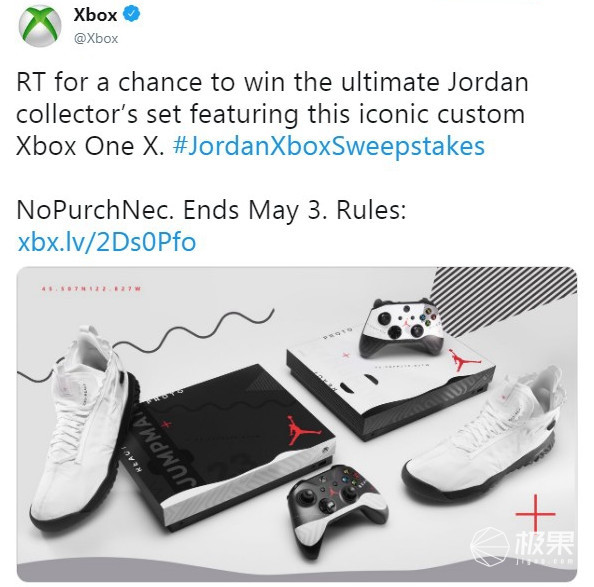Open the xbx.lv/2Ds0Pfo rules link

pyautogui.click(x=107, y=242)
